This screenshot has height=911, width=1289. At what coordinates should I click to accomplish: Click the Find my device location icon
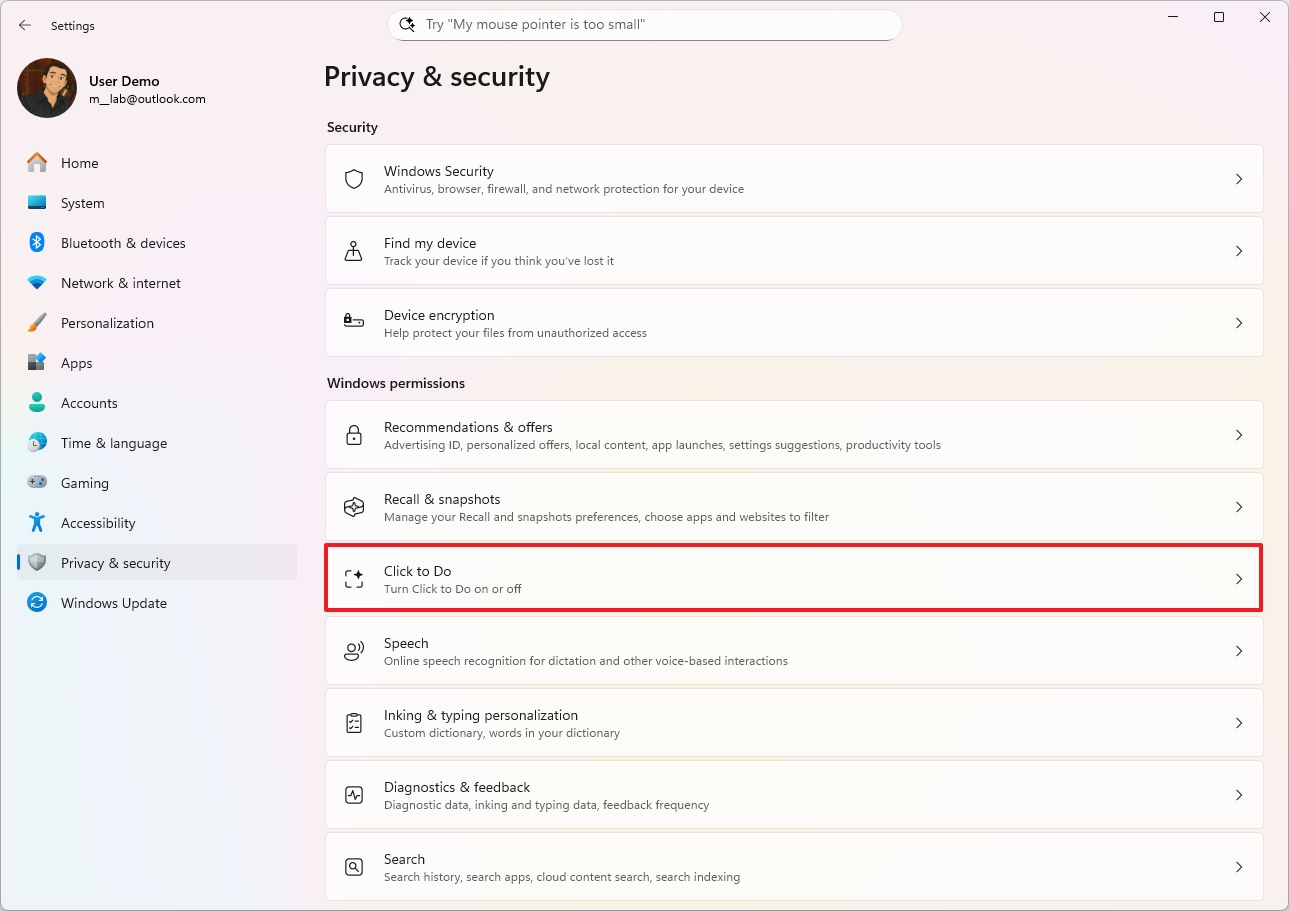(353, 251)
